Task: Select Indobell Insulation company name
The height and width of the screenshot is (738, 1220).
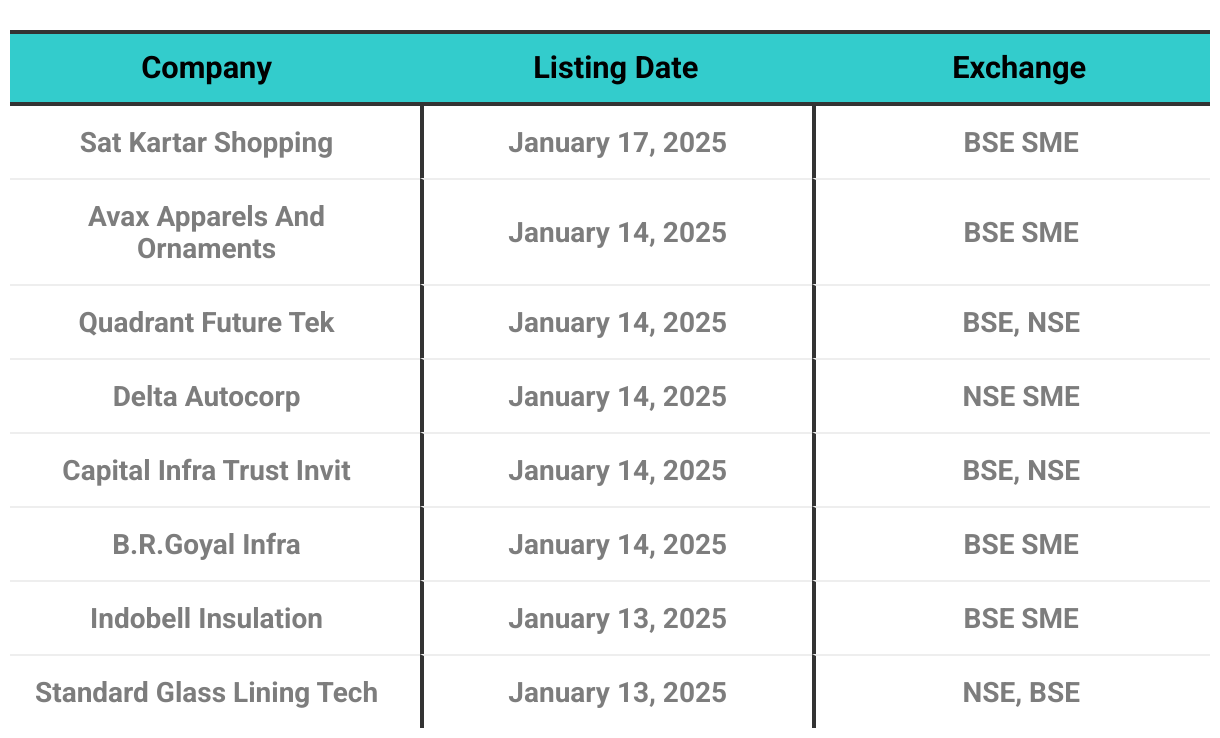Action: pos(206,618)
